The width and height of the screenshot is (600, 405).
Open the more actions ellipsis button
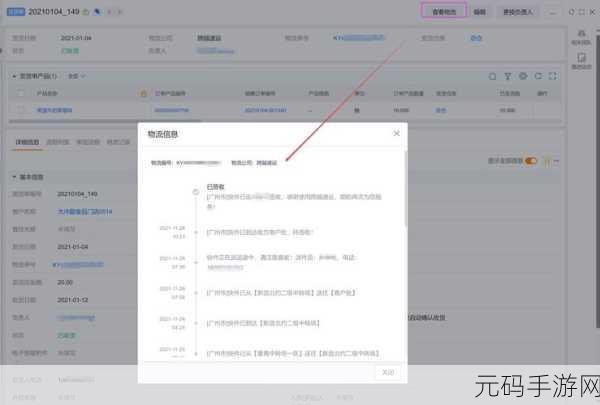click(553, 12)
